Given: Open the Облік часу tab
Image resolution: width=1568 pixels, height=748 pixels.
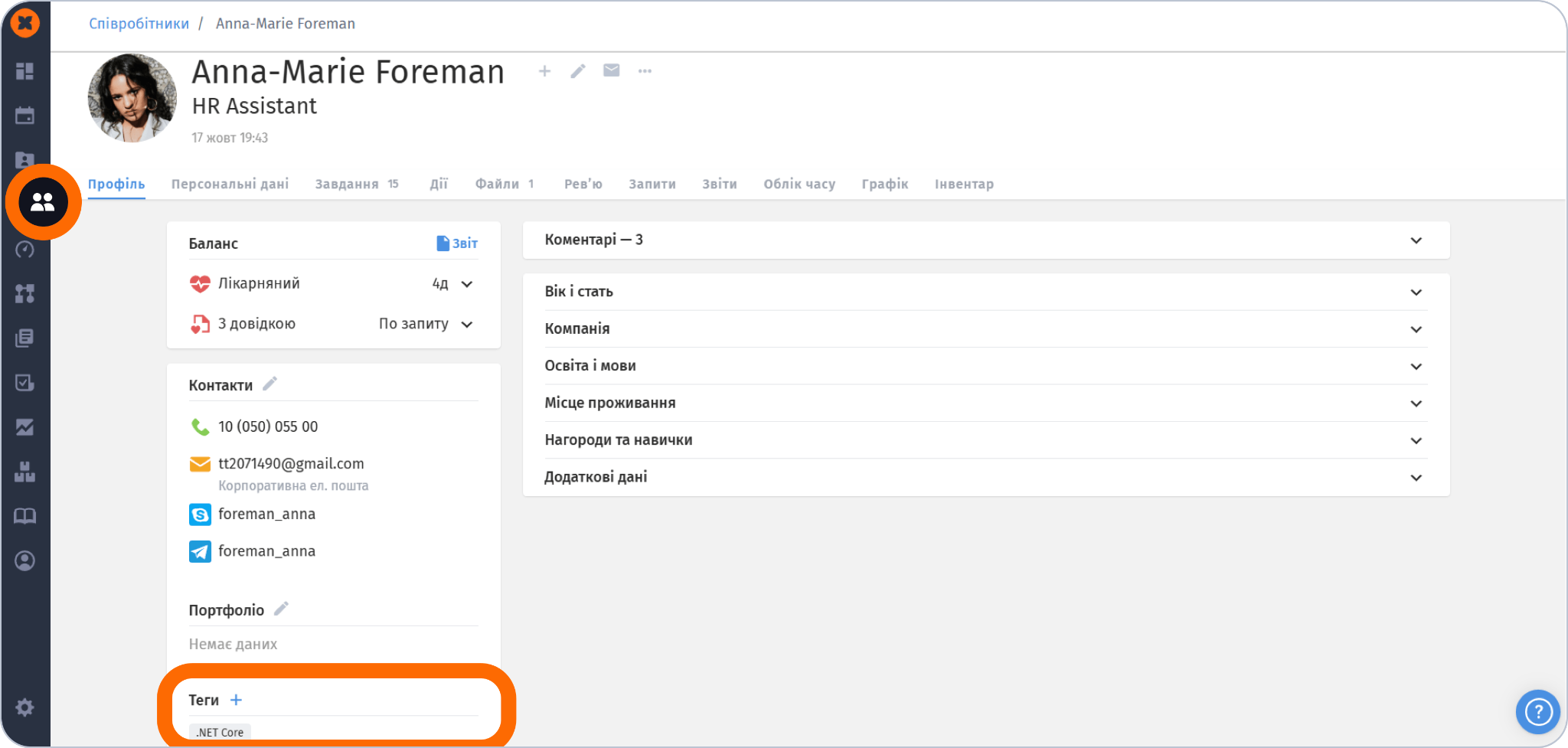Looking at the screenshot, I should coord(799,184).
